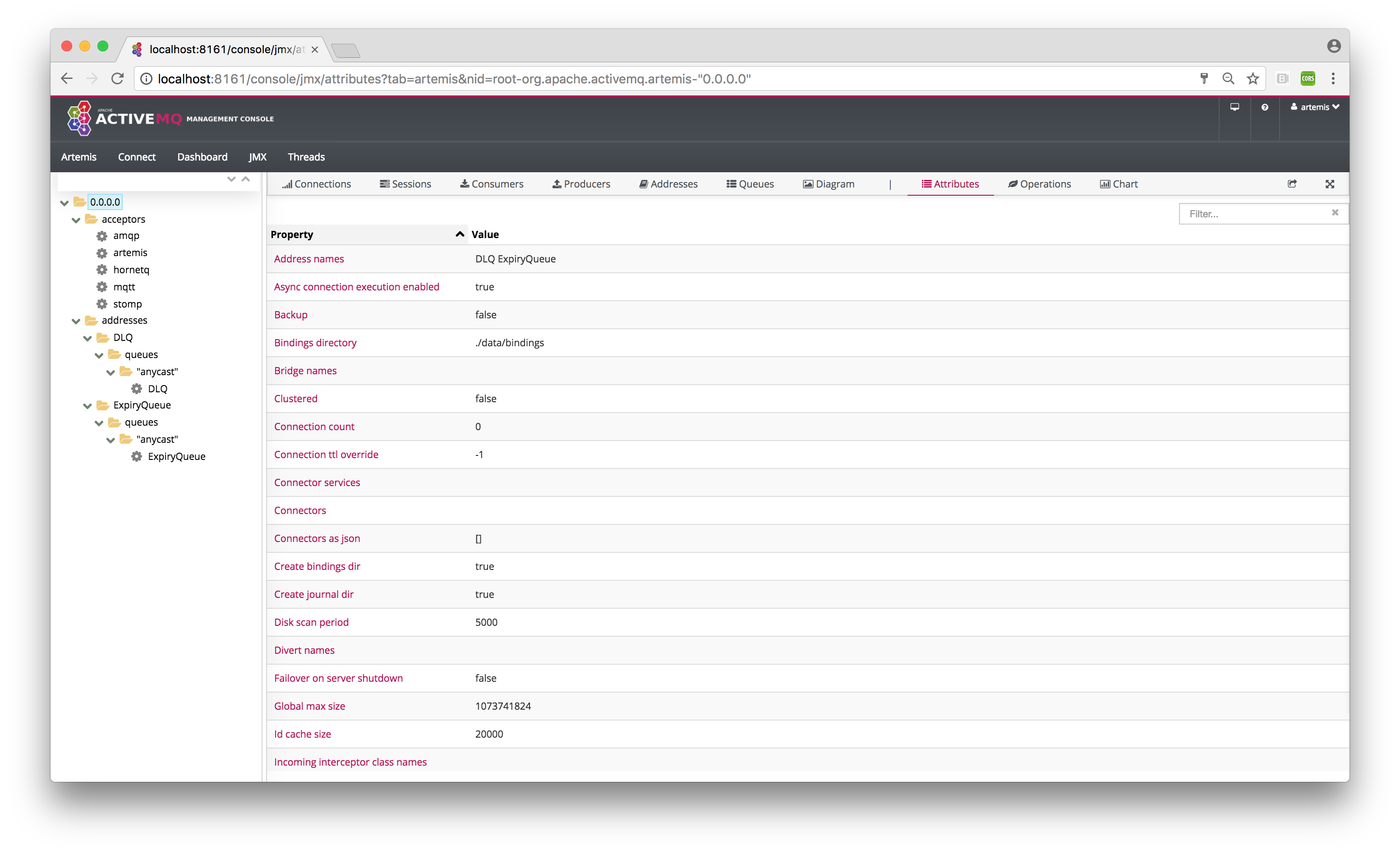Open the artemis user dropdown menu
The image size is (1400, 854).
[x=1314, y=107]
